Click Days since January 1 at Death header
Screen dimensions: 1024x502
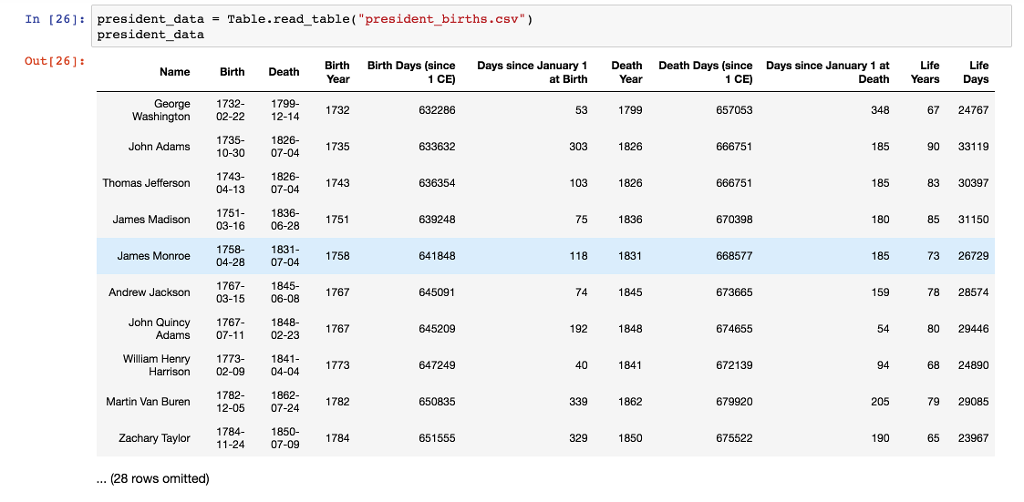(x=827, y=72)
